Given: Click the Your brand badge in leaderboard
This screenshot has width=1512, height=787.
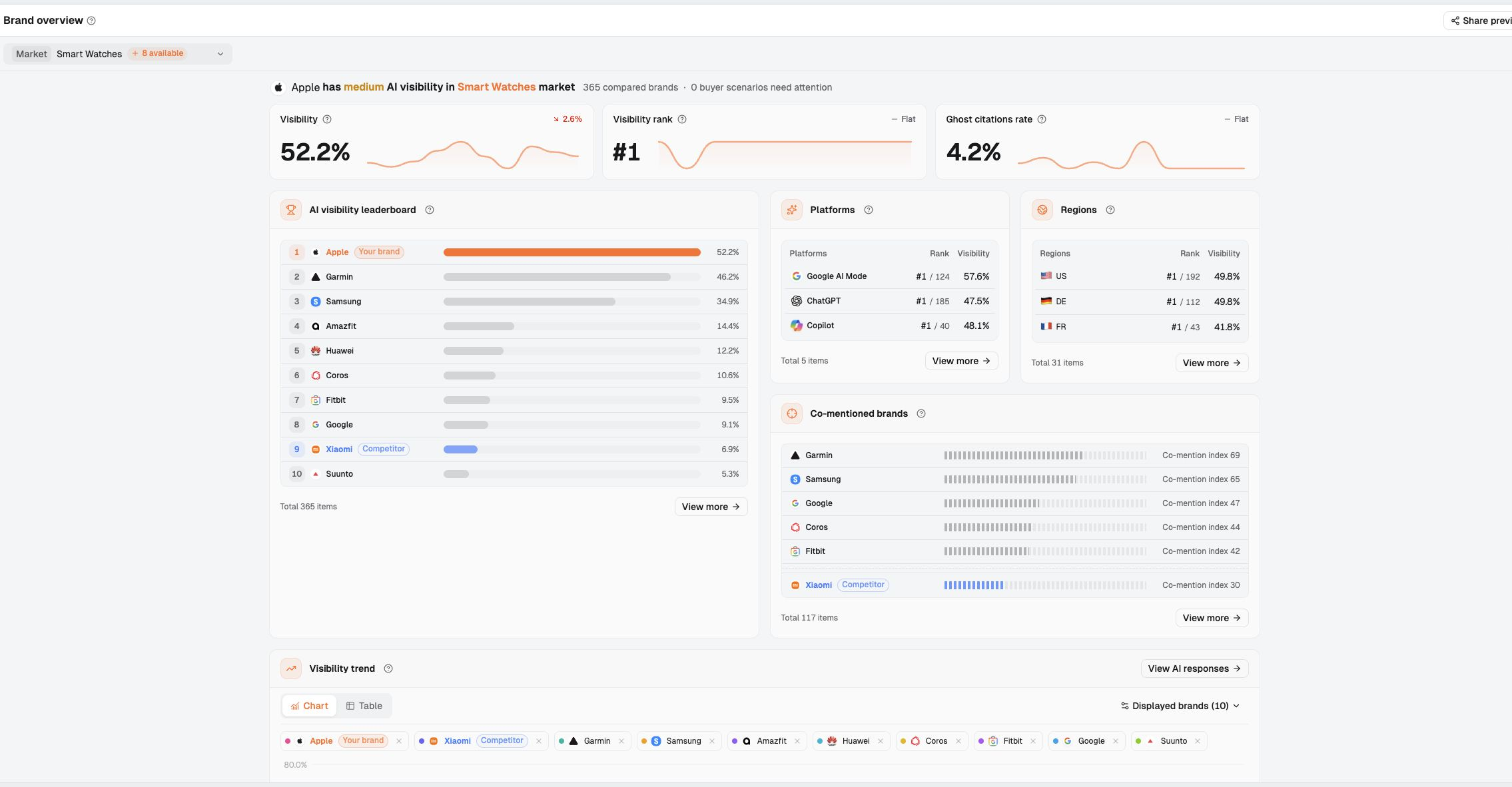Looking at the screenshot, I should coord(379,252).
